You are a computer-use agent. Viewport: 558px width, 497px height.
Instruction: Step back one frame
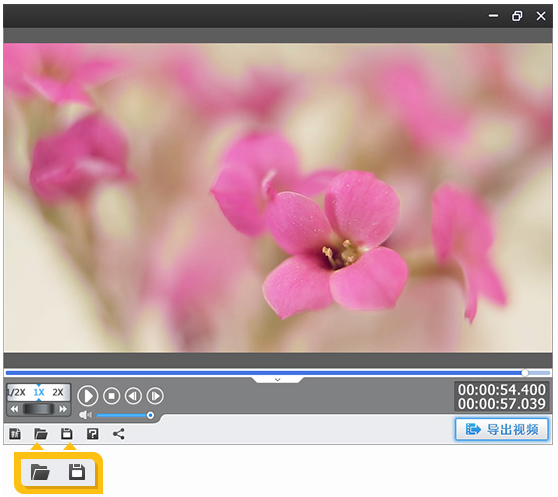[x=133, y=396]
